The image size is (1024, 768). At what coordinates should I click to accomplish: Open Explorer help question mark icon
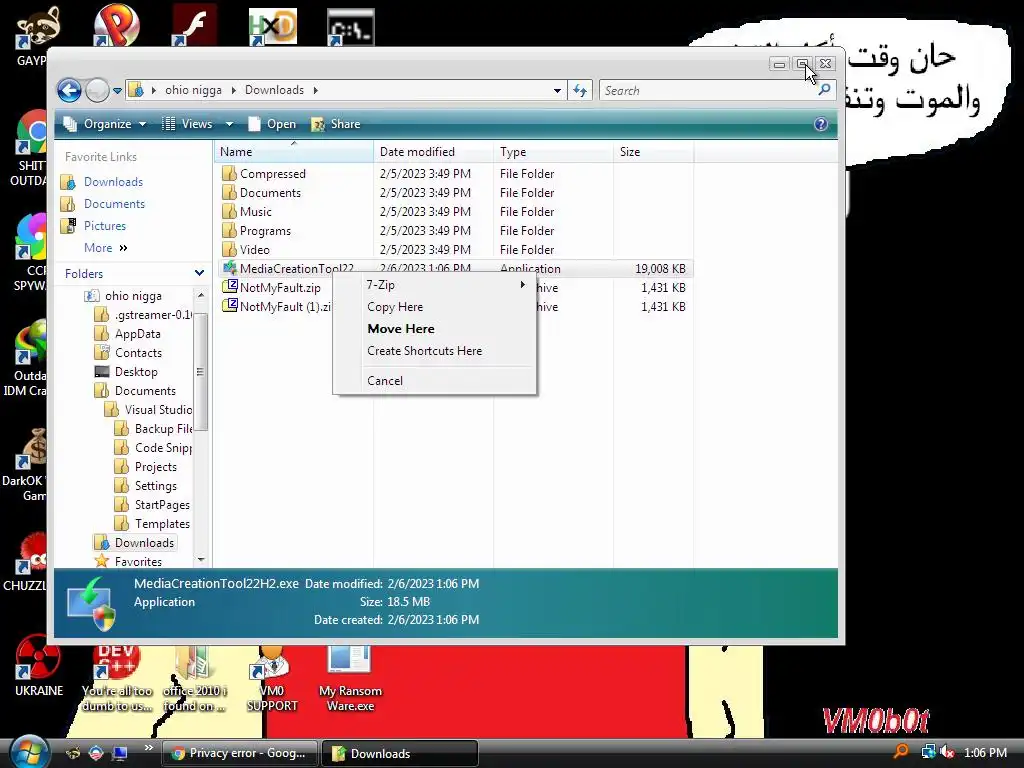point(821,124)
